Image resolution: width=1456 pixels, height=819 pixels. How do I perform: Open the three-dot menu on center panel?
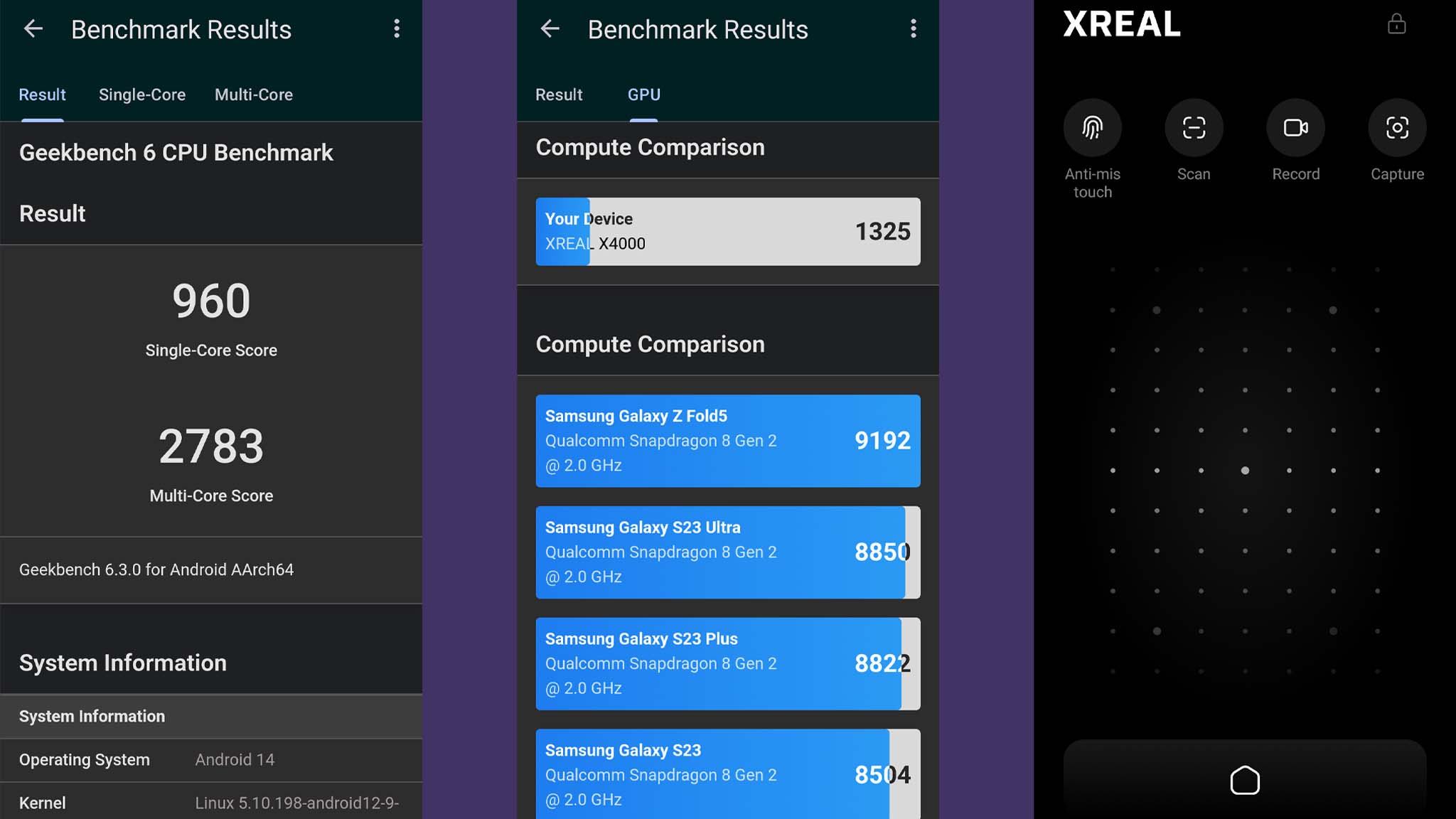(x=912, y=29)
